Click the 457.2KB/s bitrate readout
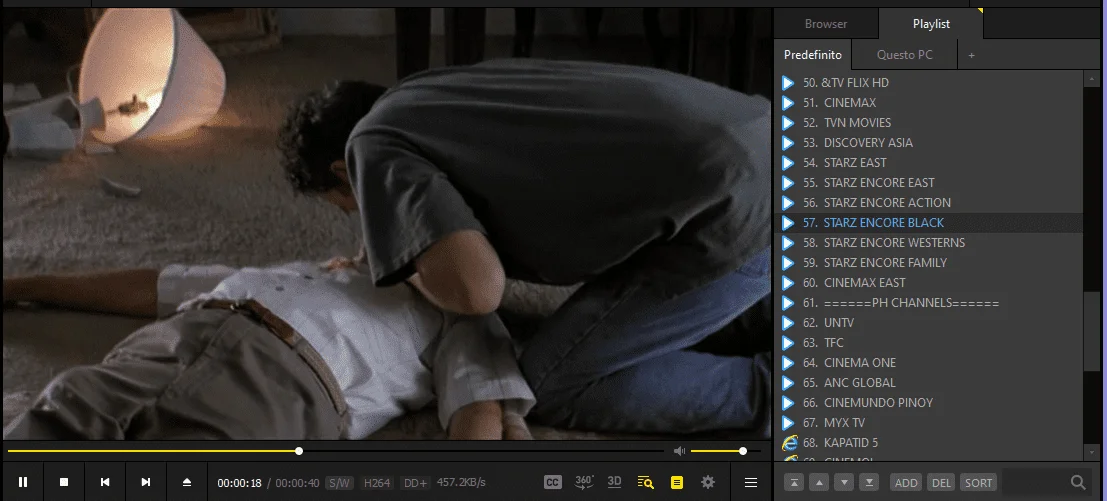The height and width of the screenshot is (501, 1107). [x=461, y=483]
